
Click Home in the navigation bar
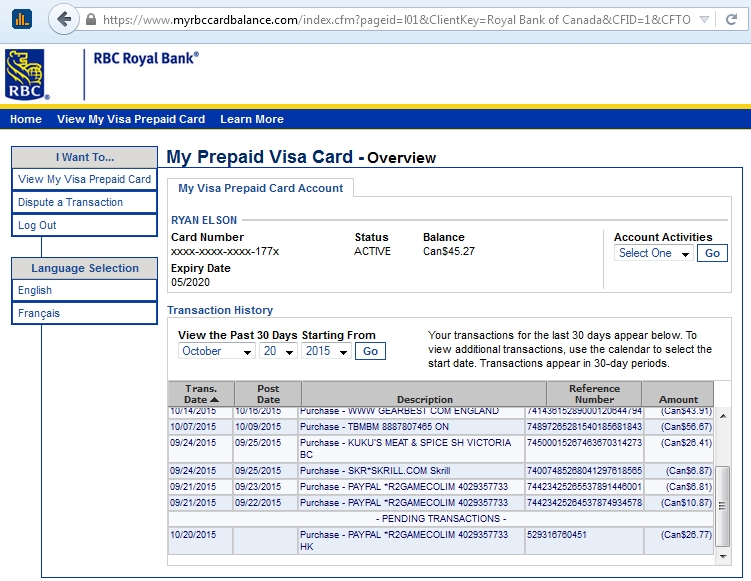coord(26,119)
